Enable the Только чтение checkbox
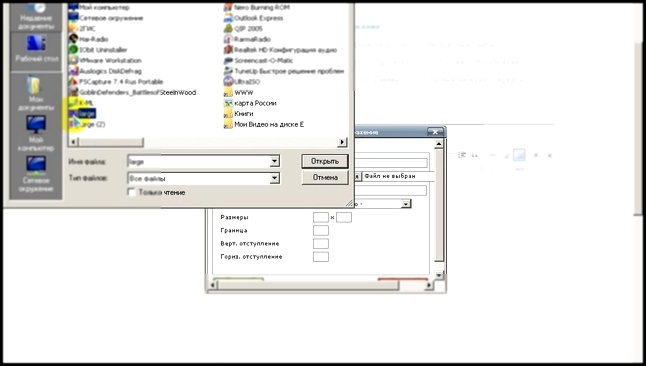Viewport: 646px width, 366px height. pyautogui.click(x=131, y=192)
